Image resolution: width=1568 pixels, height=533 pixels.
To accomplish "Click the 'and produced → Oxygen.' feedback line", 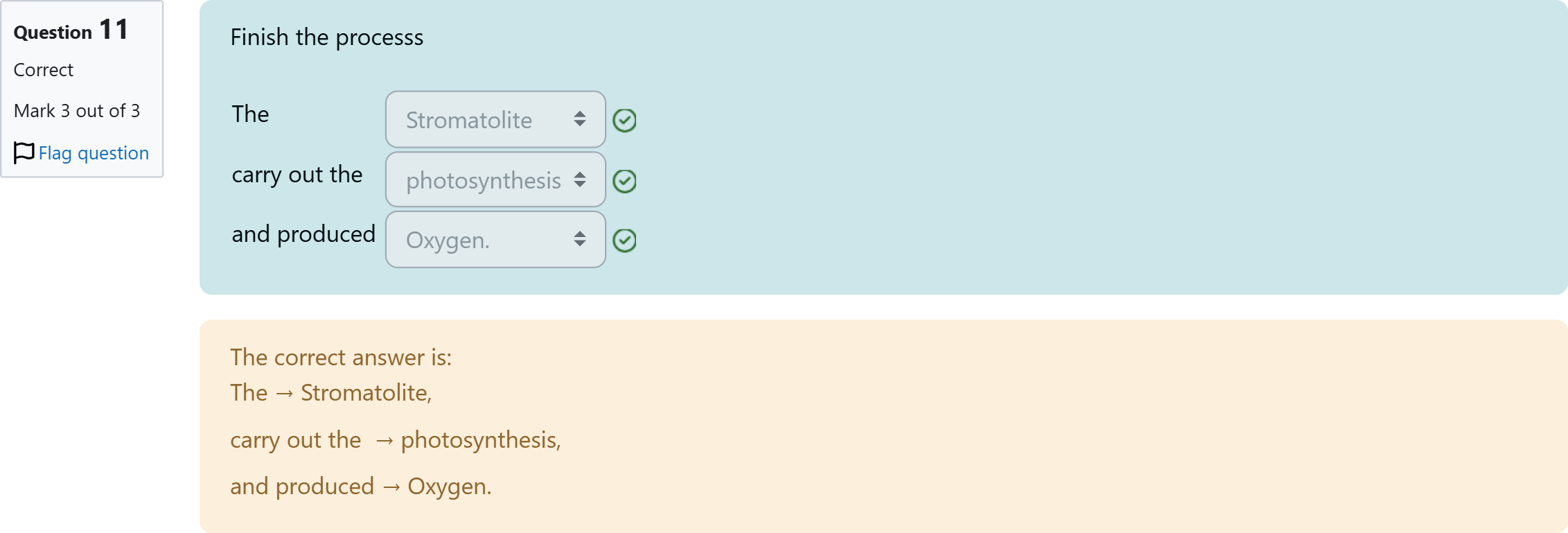I will pyautogui.click(x=360, y=487).
